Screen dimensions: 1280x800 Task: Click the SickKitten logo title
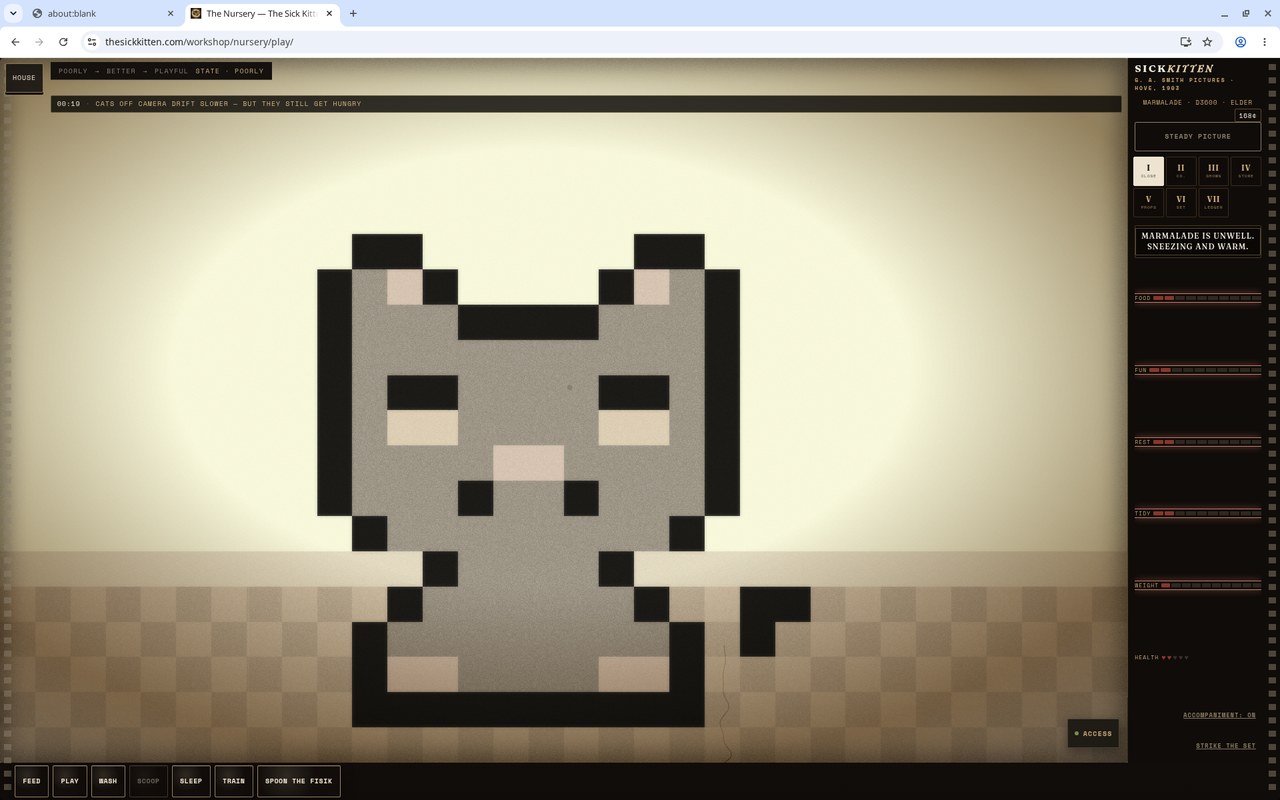pyautogui.click(x=1174, y=69)
